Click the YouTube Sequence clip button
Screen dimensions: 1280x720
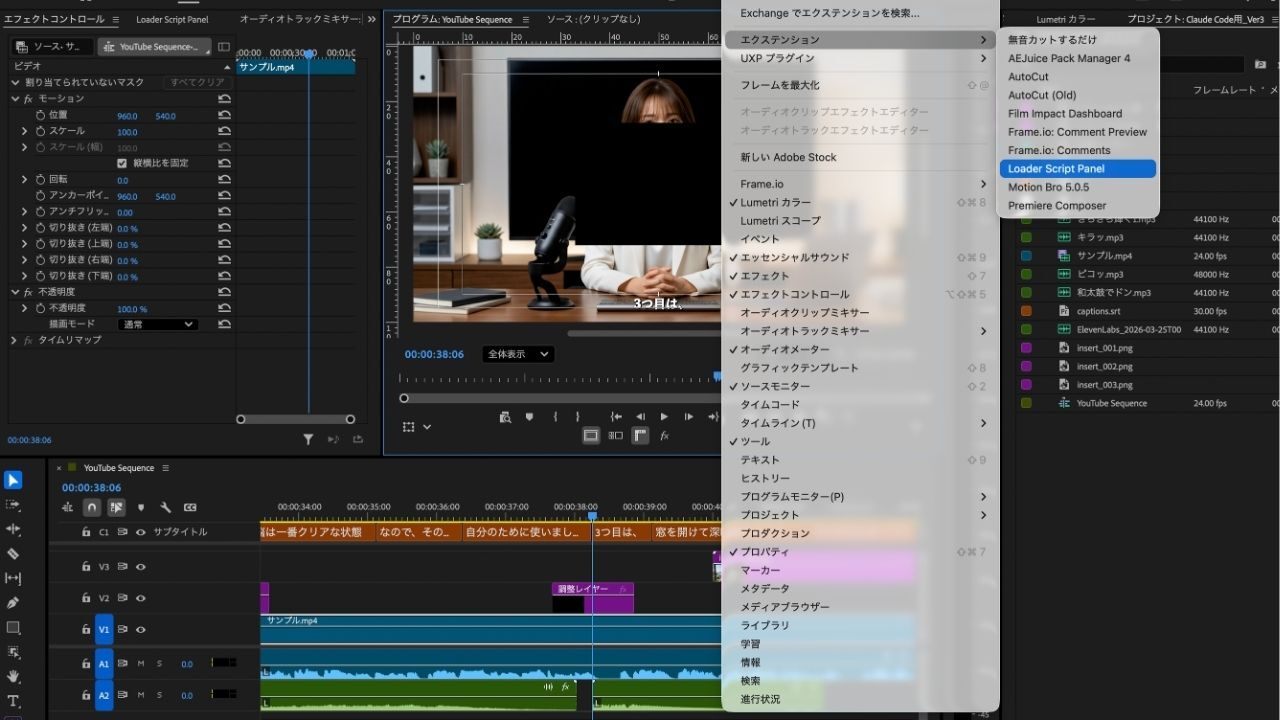155,47
